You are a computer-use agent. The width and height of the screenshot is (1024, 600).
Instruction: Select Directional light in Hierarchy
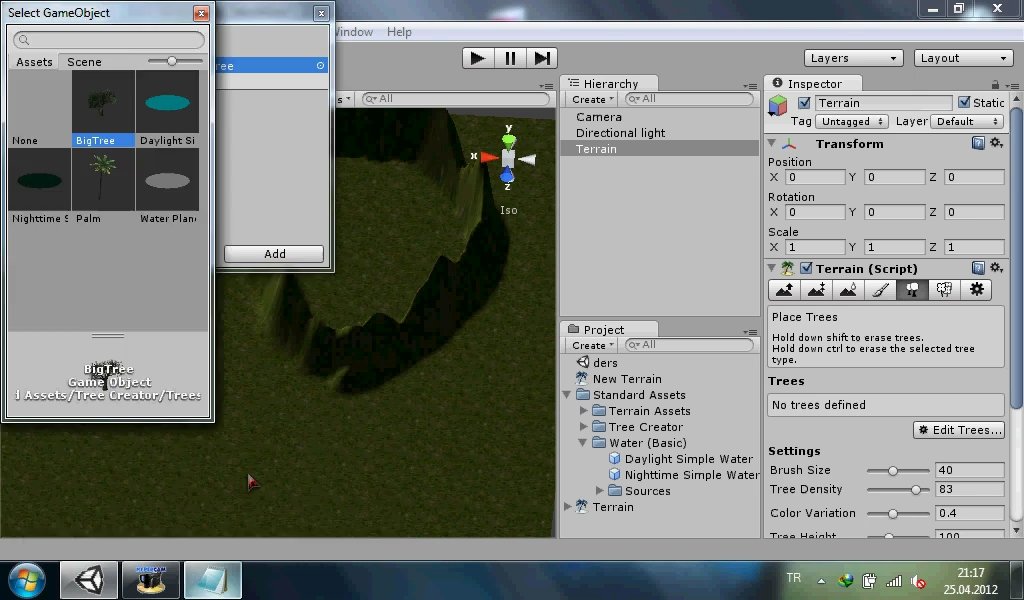620,133
